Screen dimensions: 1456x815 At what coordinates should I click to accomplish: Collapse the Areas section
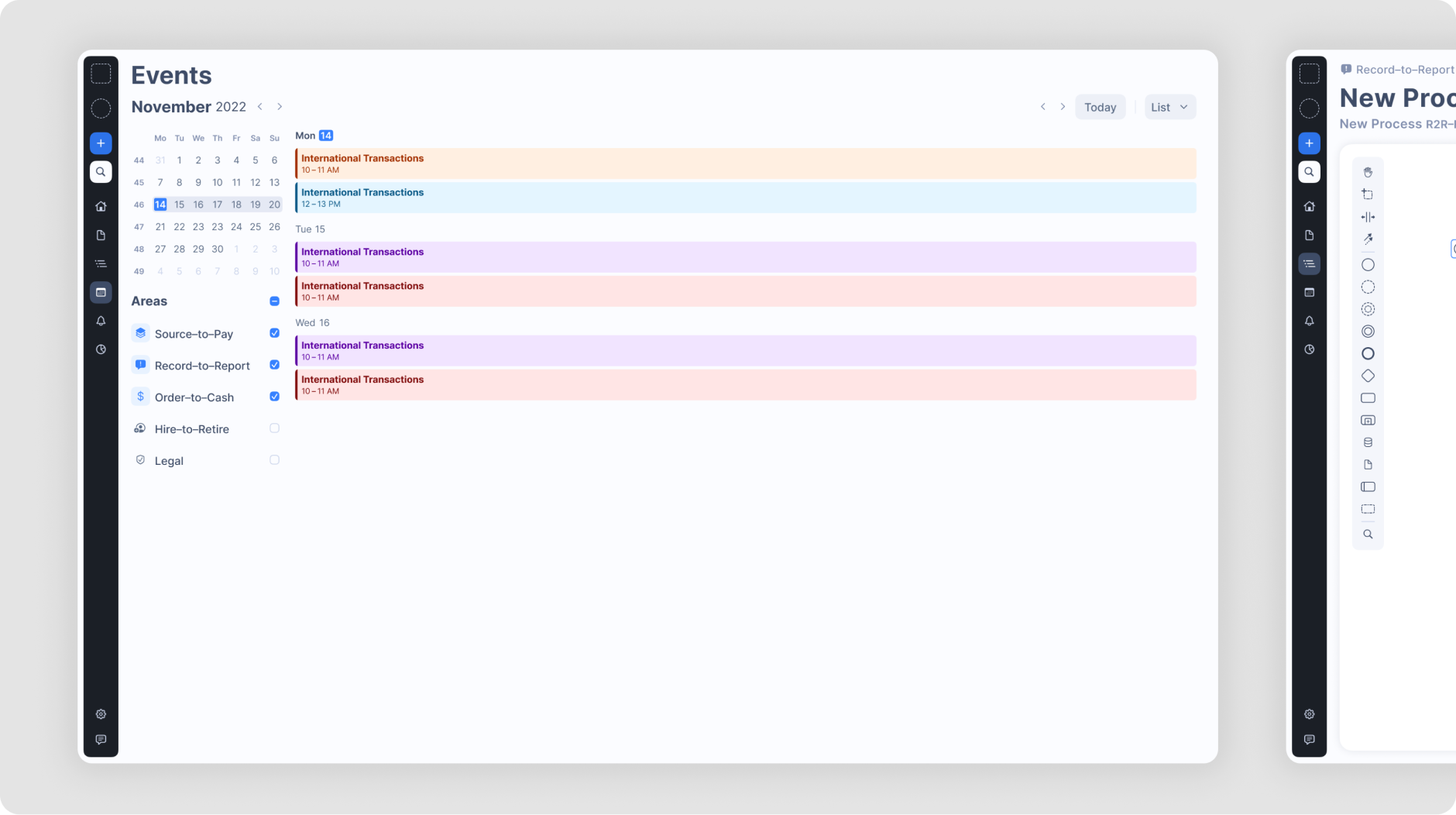click(273, 301)
